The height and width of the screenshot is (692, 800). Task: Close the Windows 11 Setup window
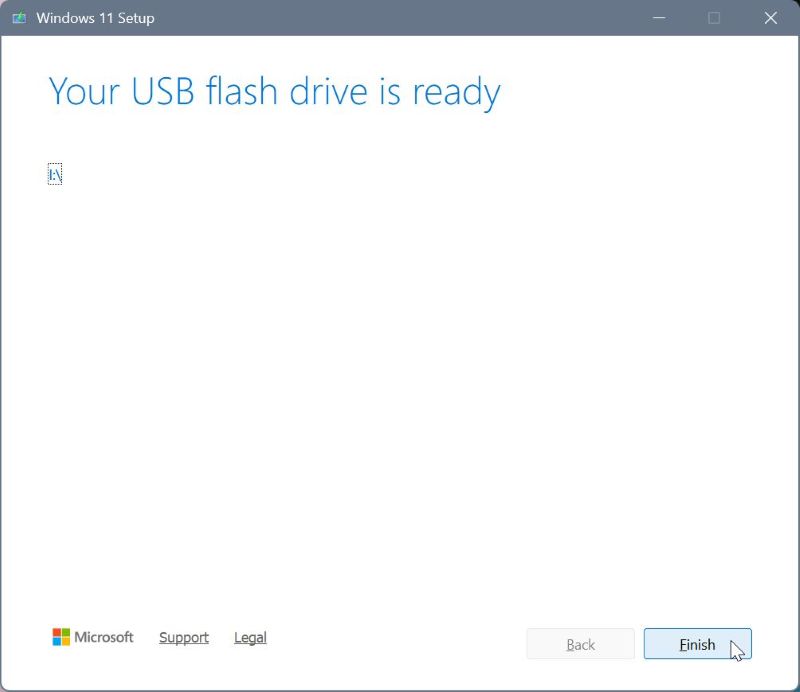(x=770, y=18)
